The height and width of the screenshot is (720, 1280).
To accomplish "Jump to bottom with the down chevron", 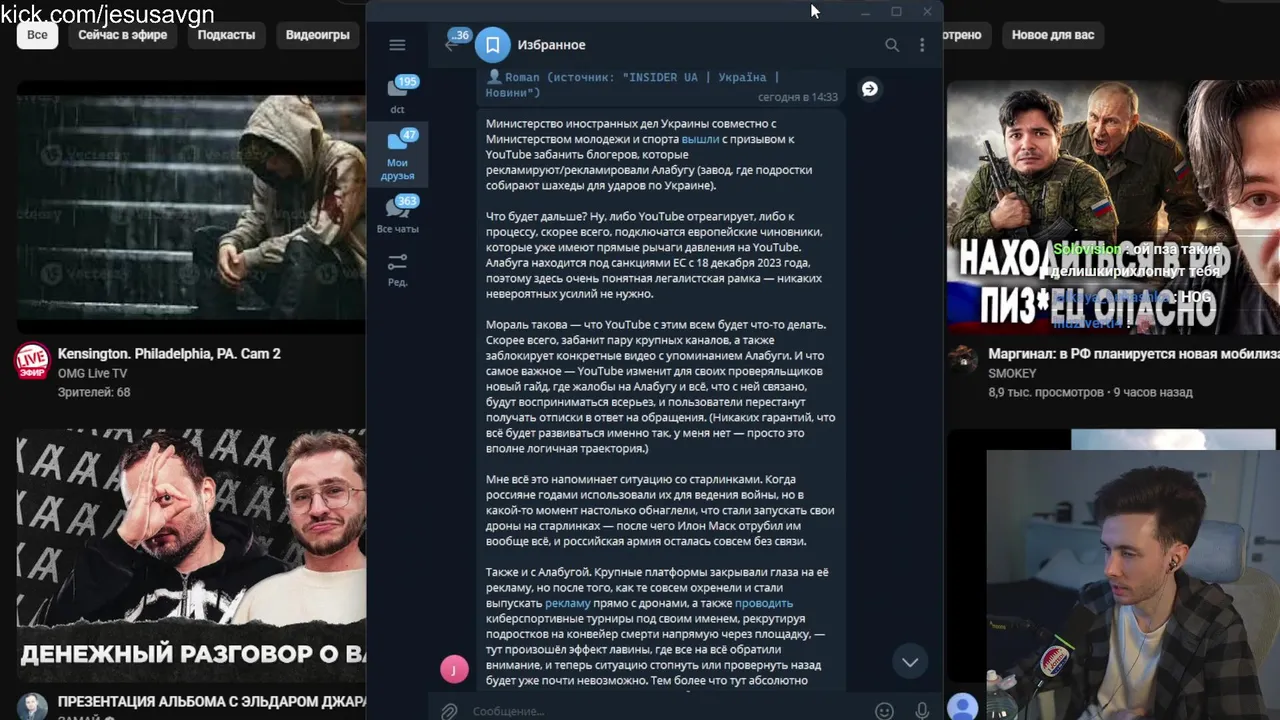I will point(910,662).
